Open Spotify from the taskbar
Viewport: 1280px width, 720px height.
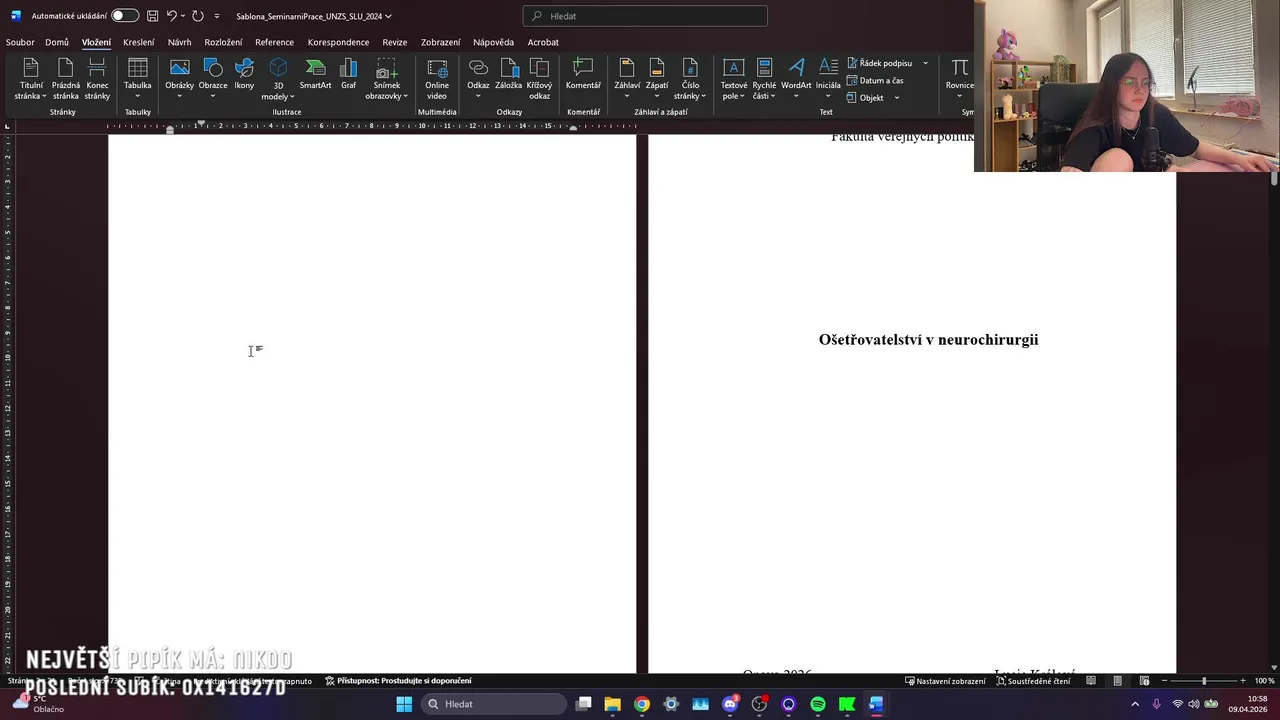[x=818, y=704]
